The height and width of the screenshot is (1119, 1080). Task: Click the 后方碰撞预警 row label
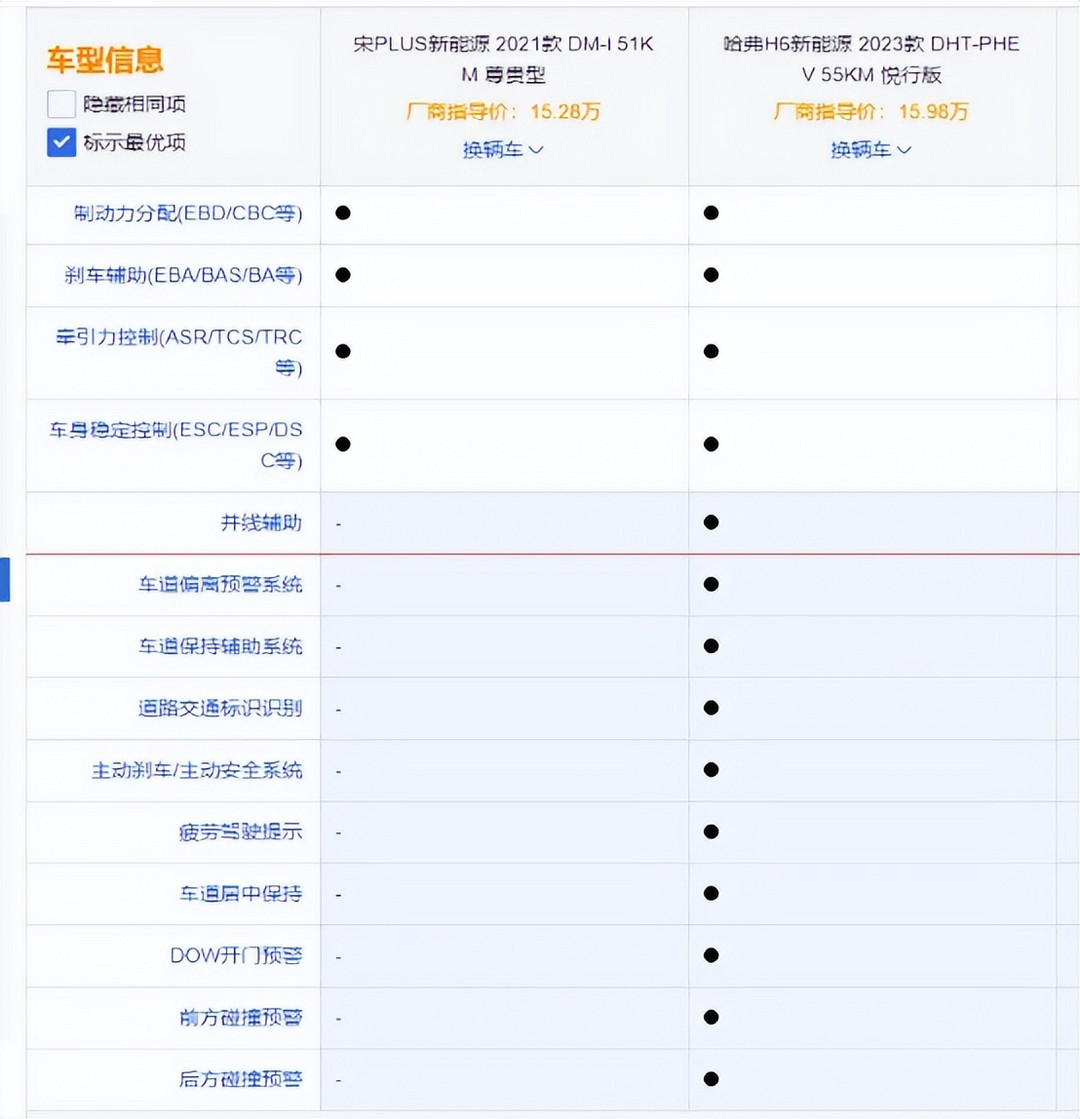(241, 1079)
